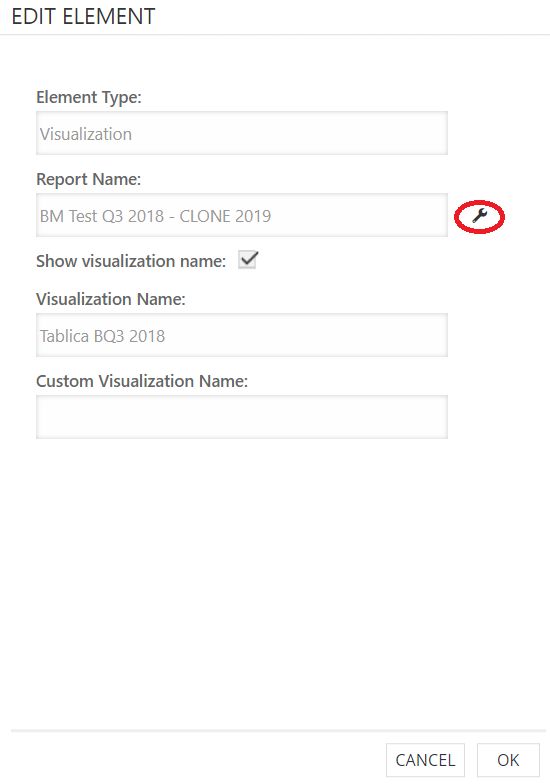
Task: Click the Report Name label
Action: click(x=88, y=179)
